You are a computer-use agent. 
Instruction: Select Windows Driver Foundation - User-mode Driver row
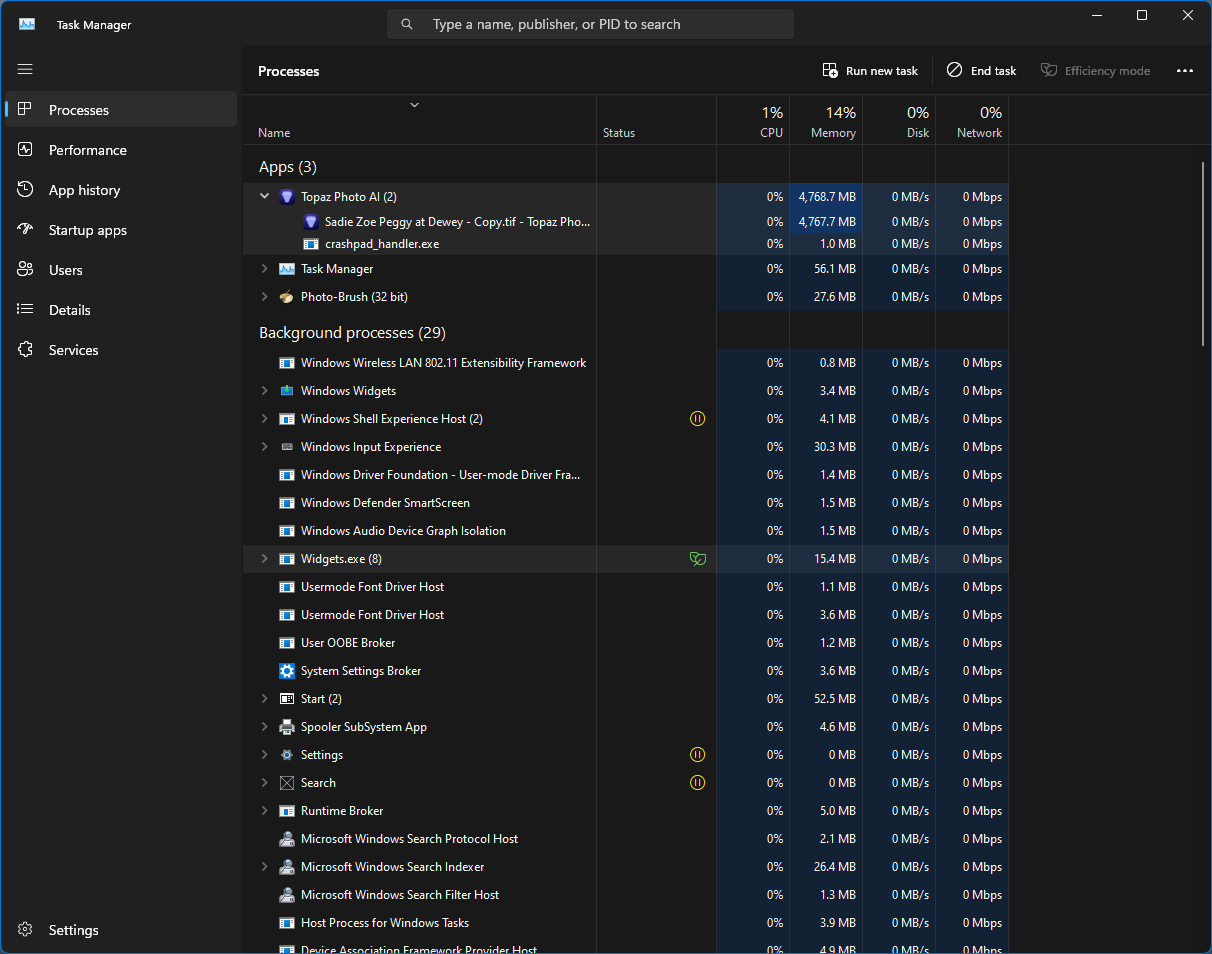(625, 475)
